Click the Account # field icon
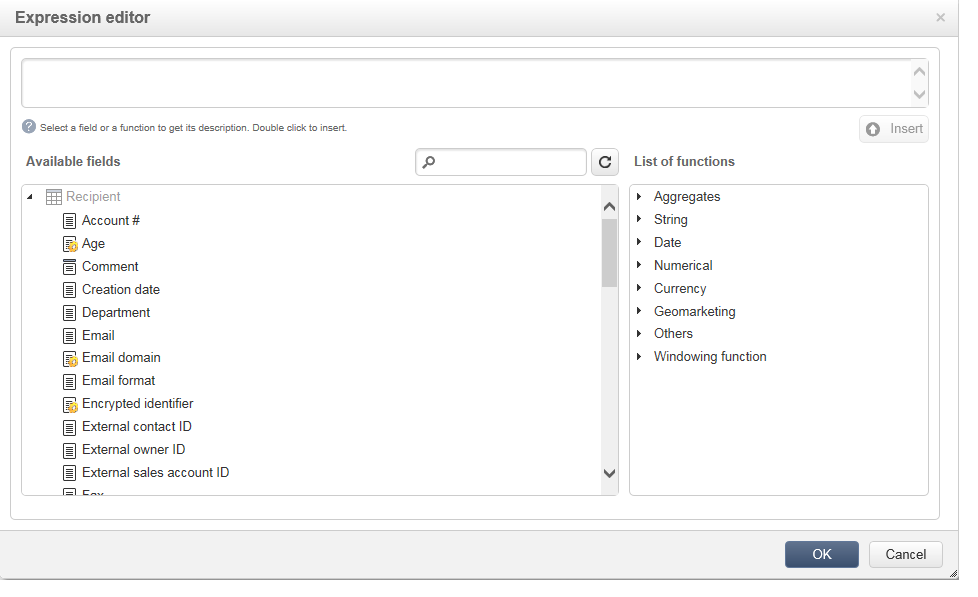 point(69,221)
